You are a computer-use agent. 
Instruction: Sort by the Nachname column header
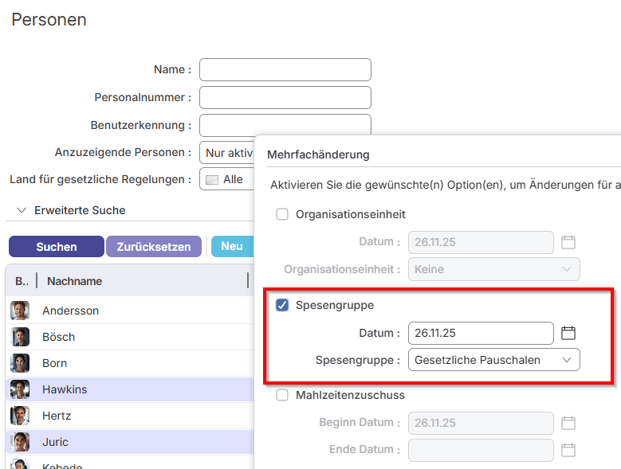pos(75,281)
